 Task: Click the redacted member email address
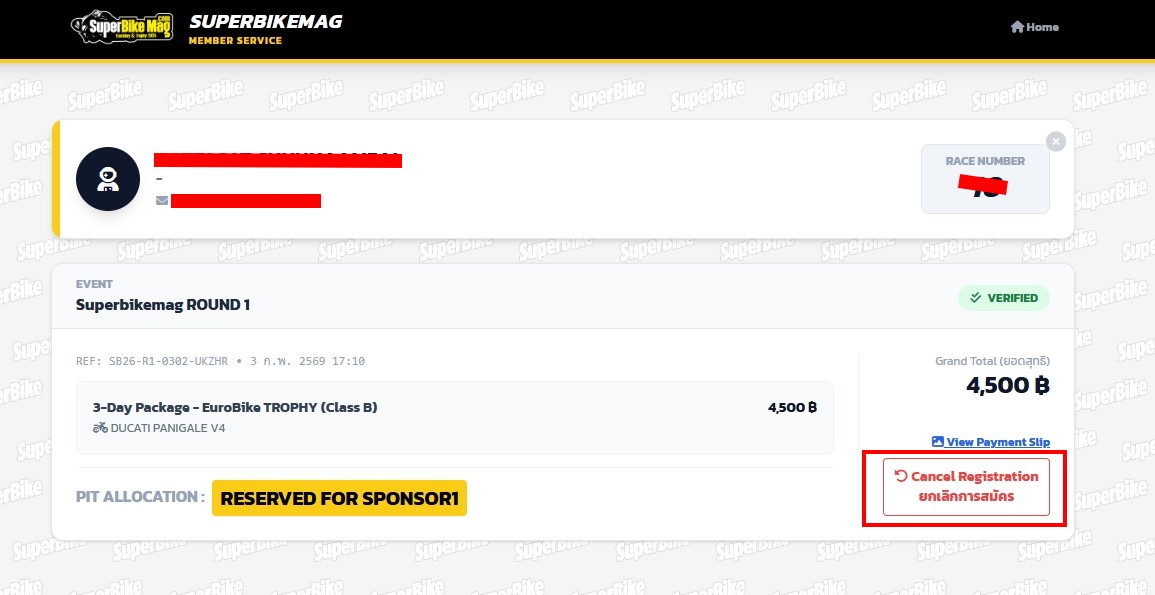[246, 201]
